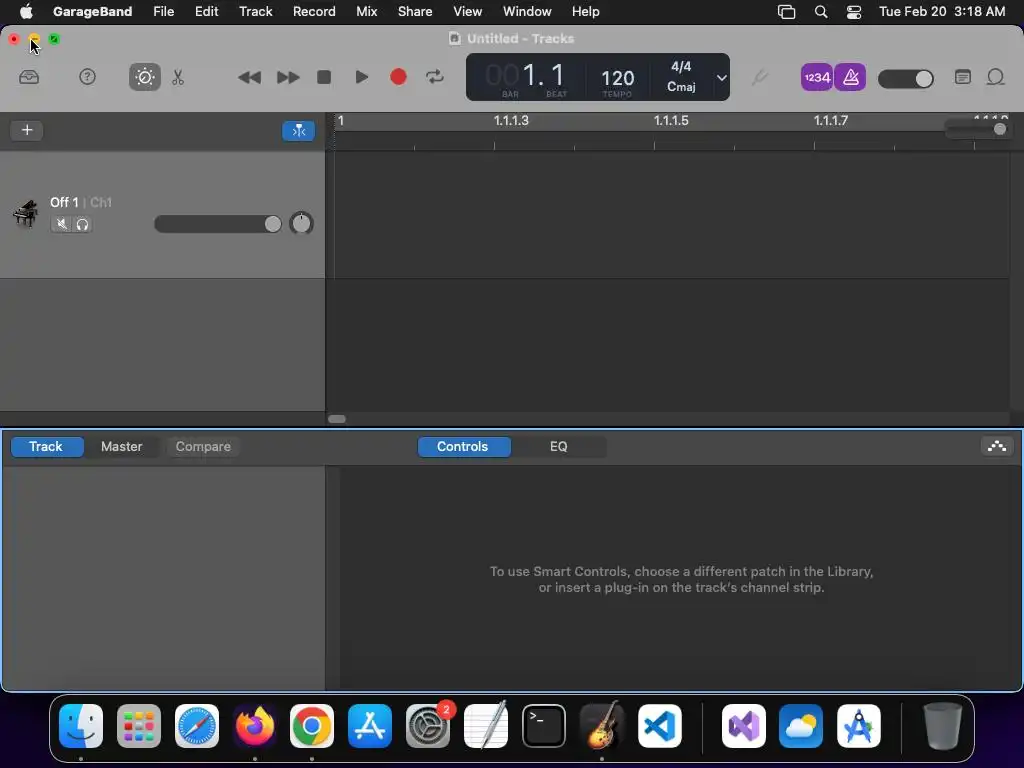Open the Mix menu
The width and height of the screenshot is (1024, 768).
pyautogui.click(x=366, y=12)
